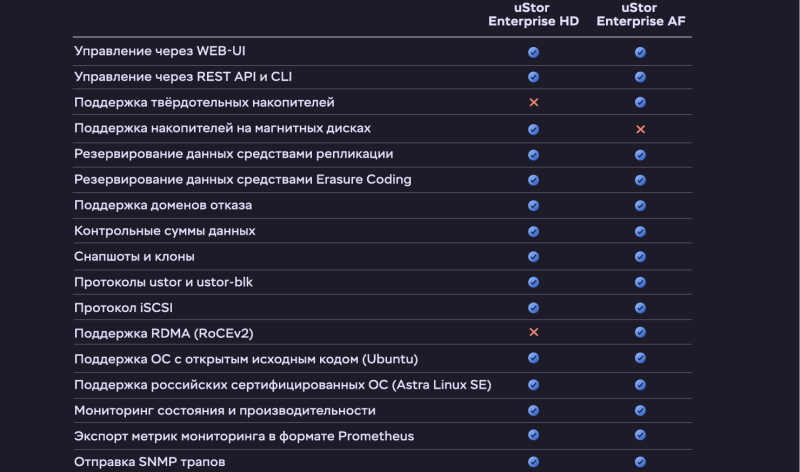Image resolution: width=800 pixels, height=472 pixels.
Task: Select the uStor Enterprise HD column header
Action: click(533, 14)
